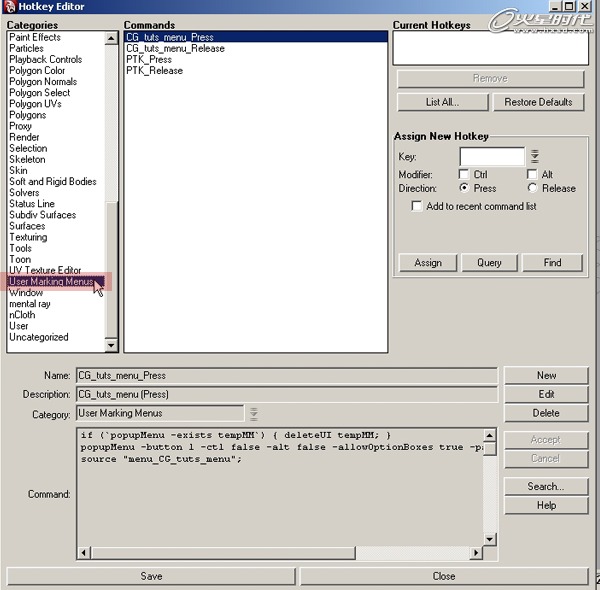Select Playback Controls category
The height and width of the screenshot is (590, 600).
click(56, 59)
